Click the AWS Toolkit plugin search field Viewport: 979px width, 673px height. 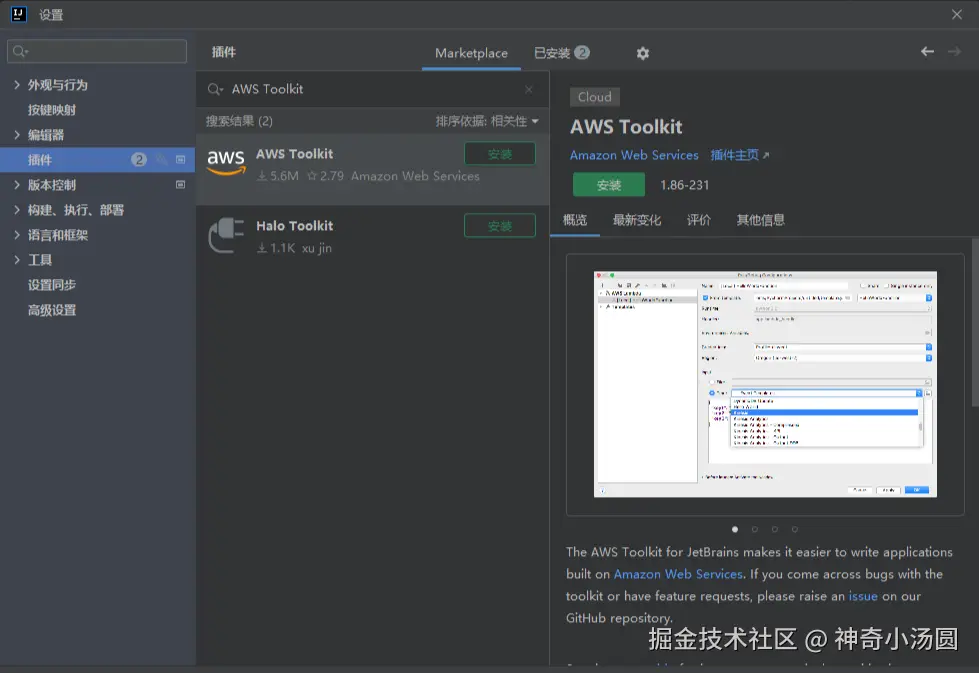[375, 89]
